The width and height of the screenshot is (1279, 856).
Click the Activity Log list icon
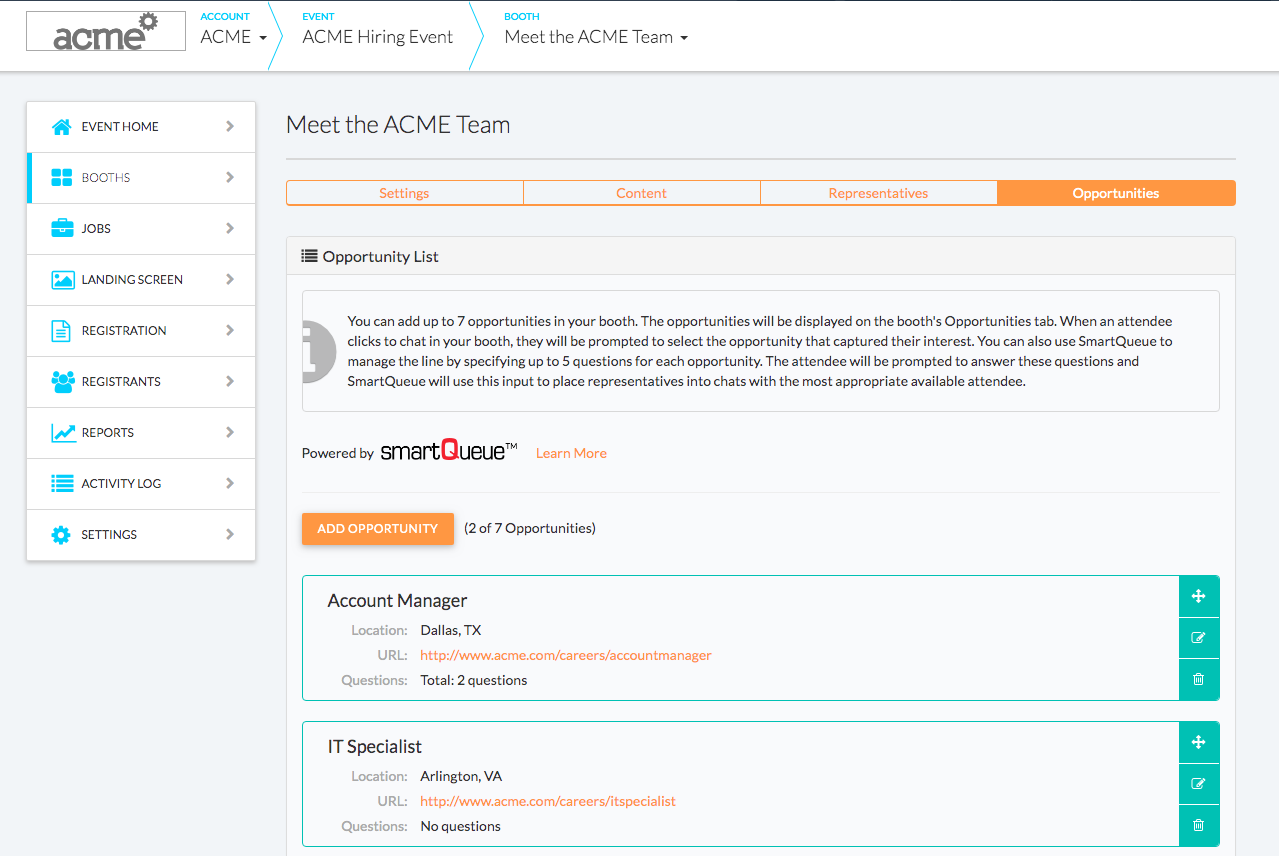[62, 484]
